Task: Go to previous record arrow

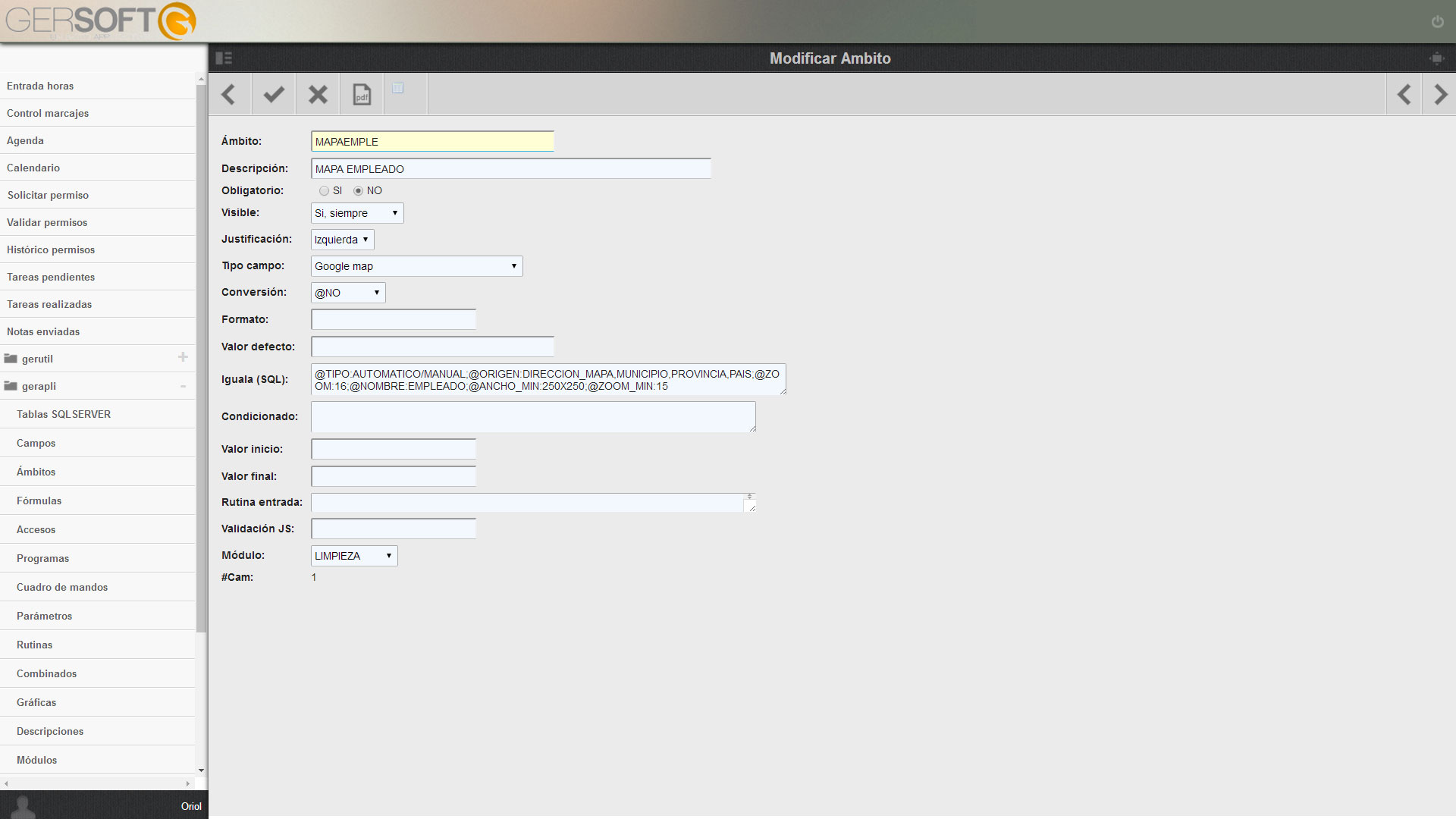Action: (1404, 95)
